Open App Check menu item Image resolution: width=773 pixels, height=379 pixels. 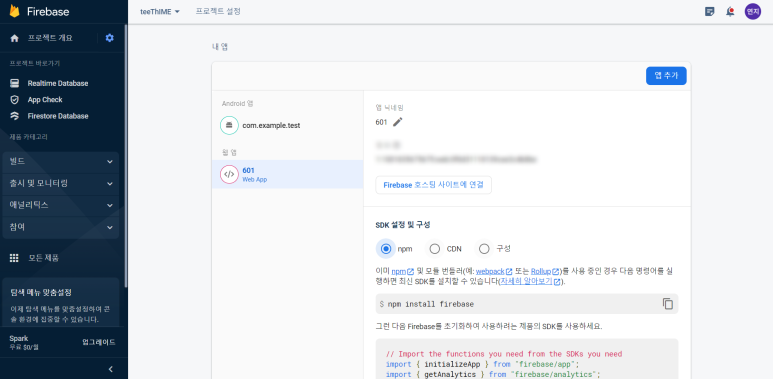tap(45, 100)
